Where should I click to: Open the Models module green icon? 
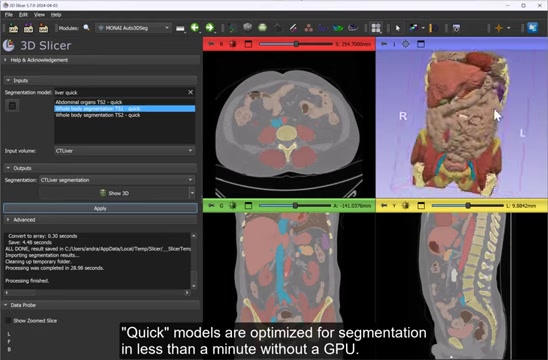coord(262,28)
